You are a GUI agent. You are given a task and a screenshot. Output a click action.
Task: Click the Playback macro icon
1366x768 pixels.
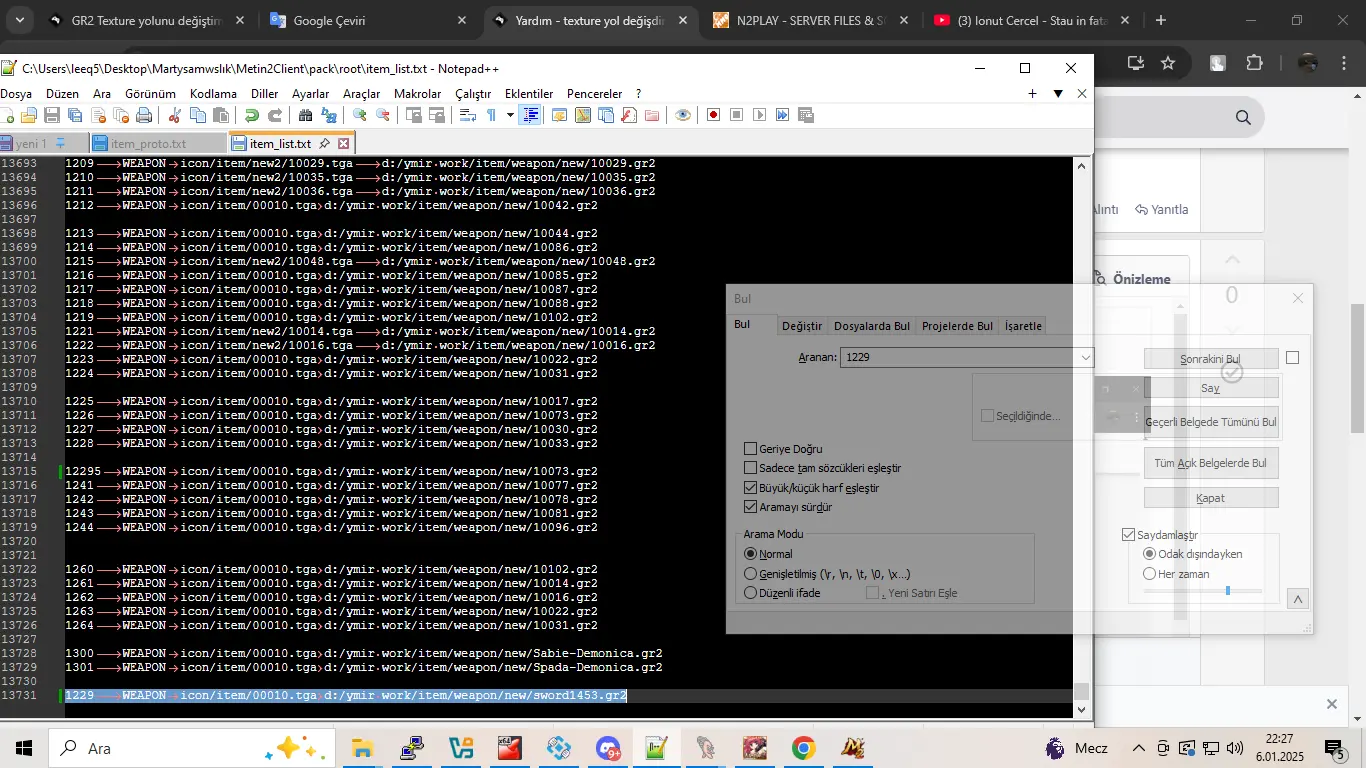760,115
